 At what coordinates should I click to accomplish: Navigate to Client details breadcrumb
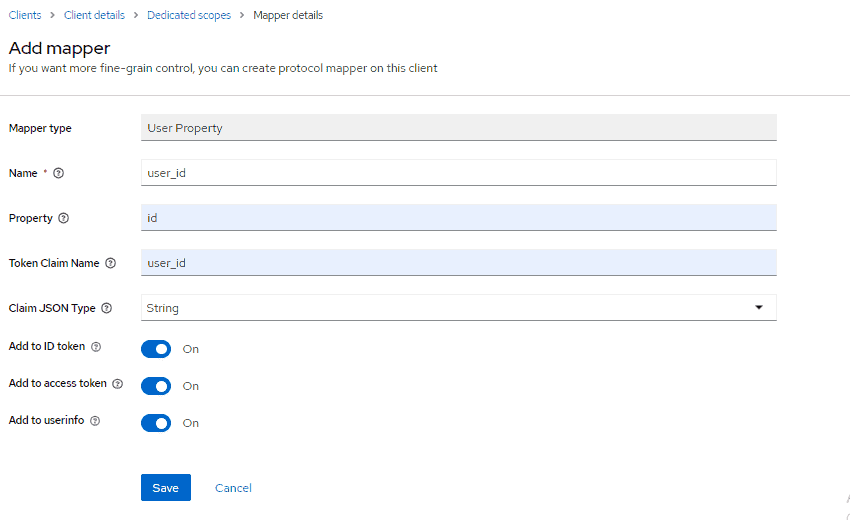[94, 15]
